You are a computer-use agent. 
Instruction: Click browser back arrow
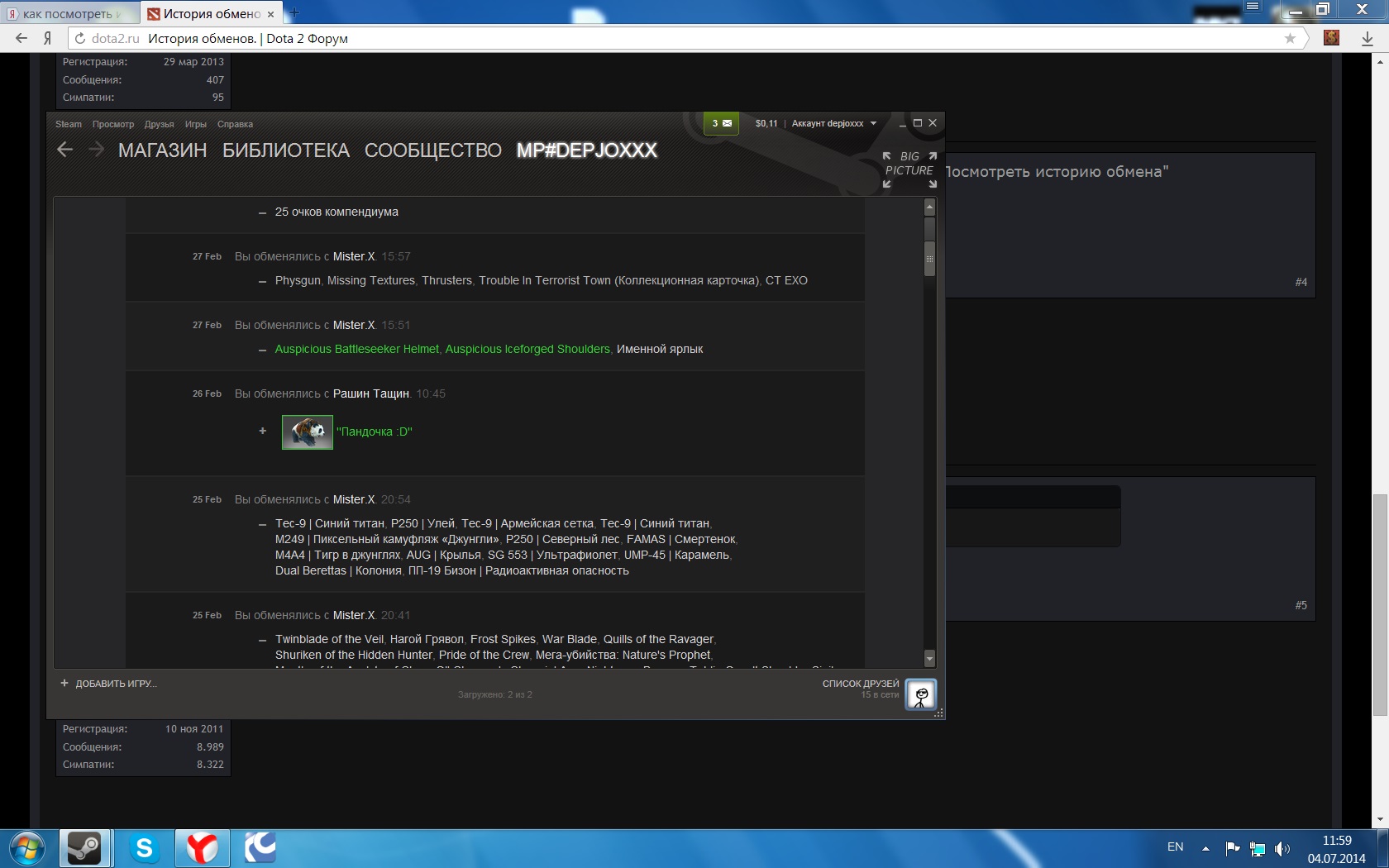click(x=21, y=38)
